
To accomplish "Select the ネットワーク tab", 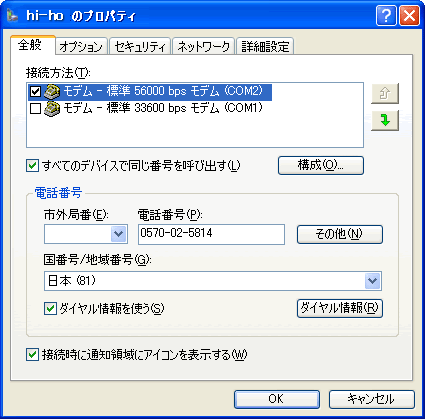I will (x=203, y=46).
